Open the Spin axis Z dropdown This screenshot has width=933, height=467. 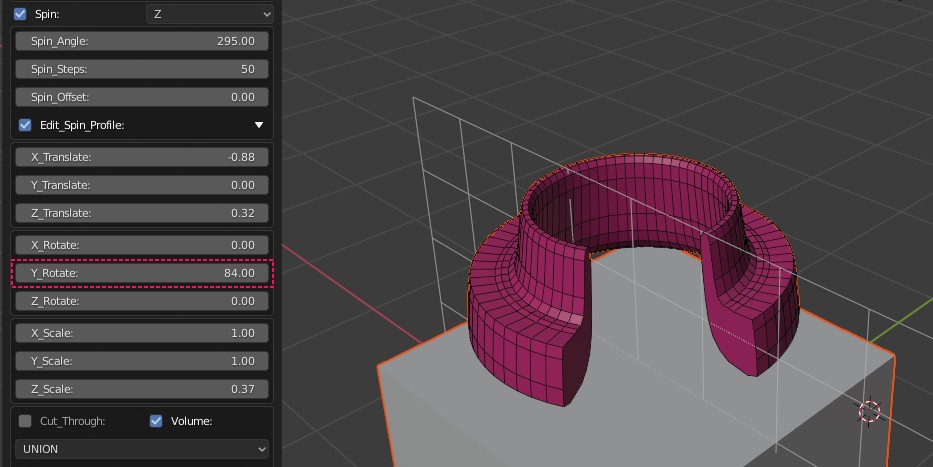click(209, 14)
